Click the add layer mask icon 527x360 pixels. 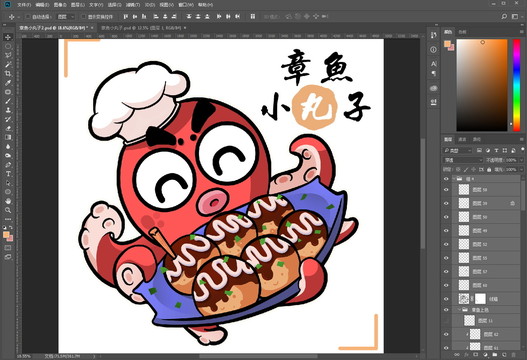click(476, 355)
